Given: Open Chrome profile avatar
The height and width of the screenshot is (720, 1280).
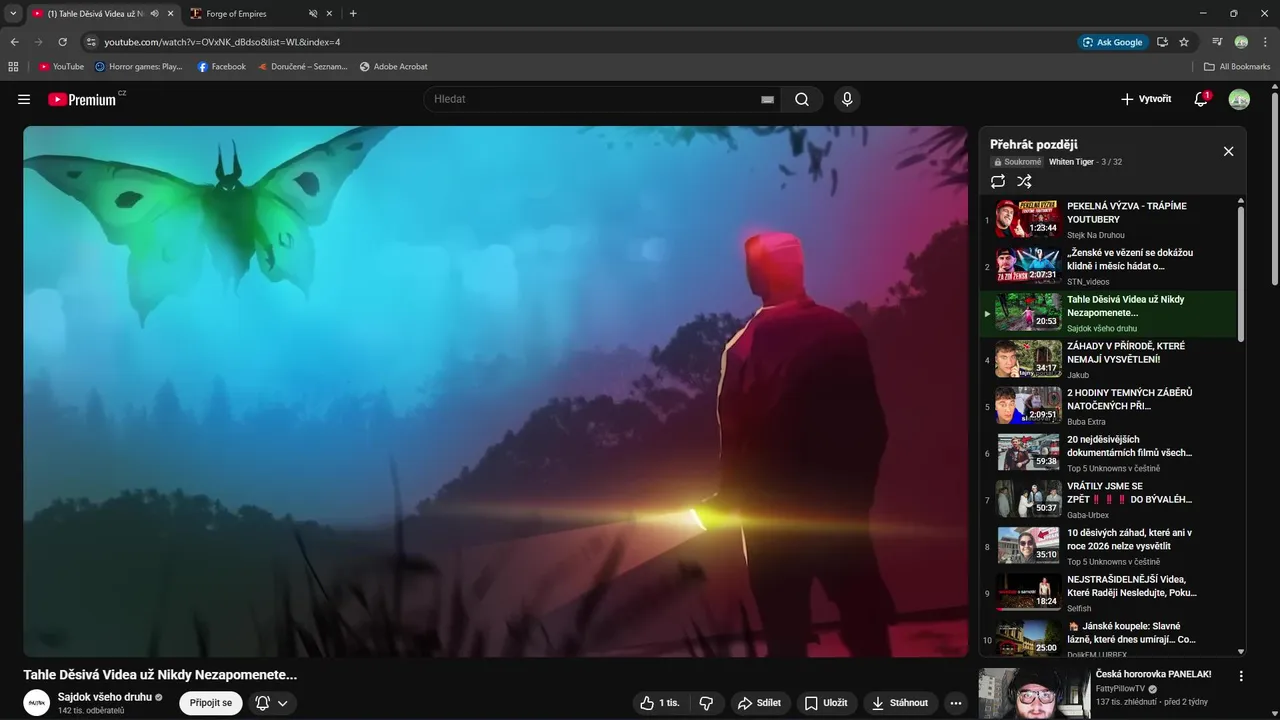Looking at the screenshot, I should coord(1241,42).
